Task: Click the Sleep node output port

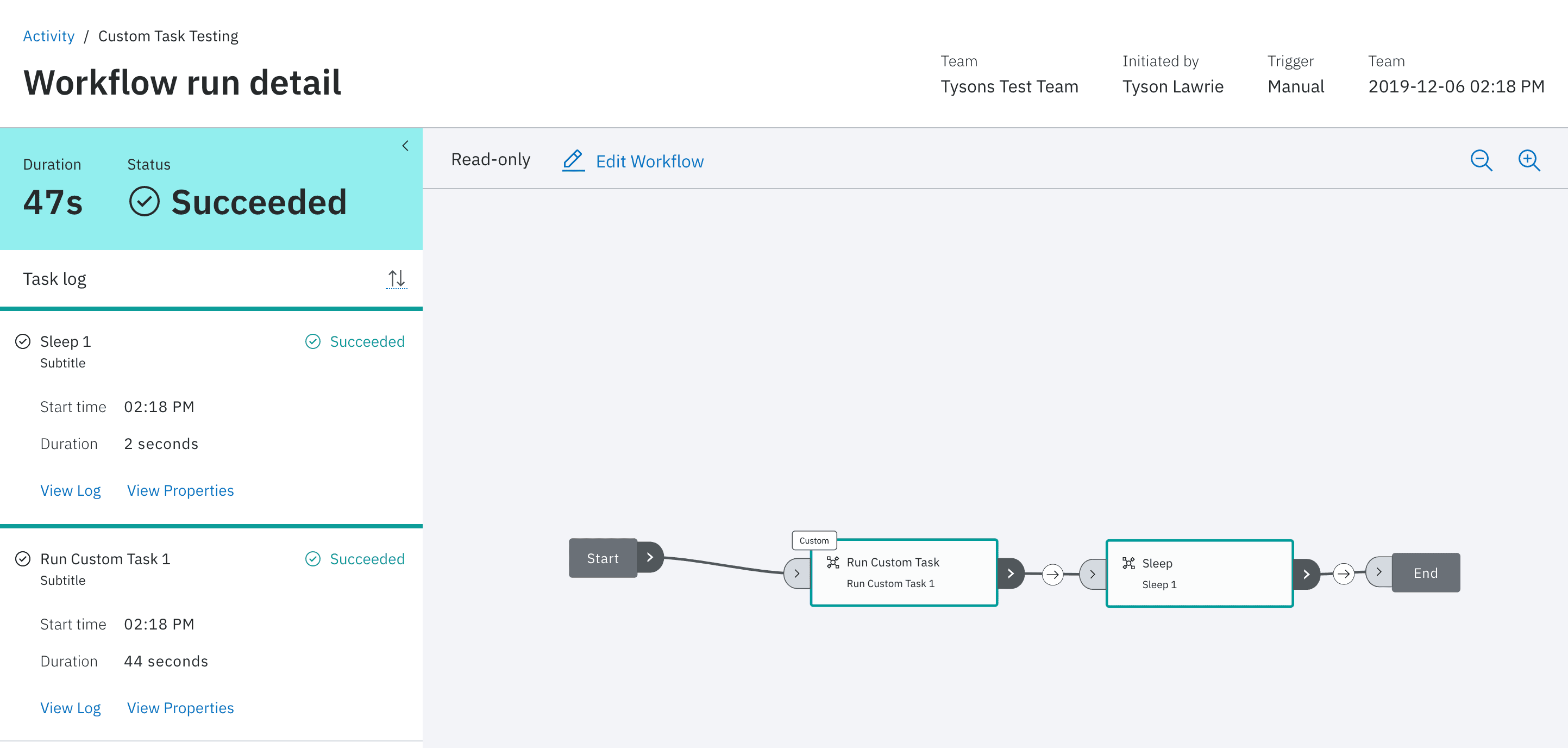Action: point(1306,574)
